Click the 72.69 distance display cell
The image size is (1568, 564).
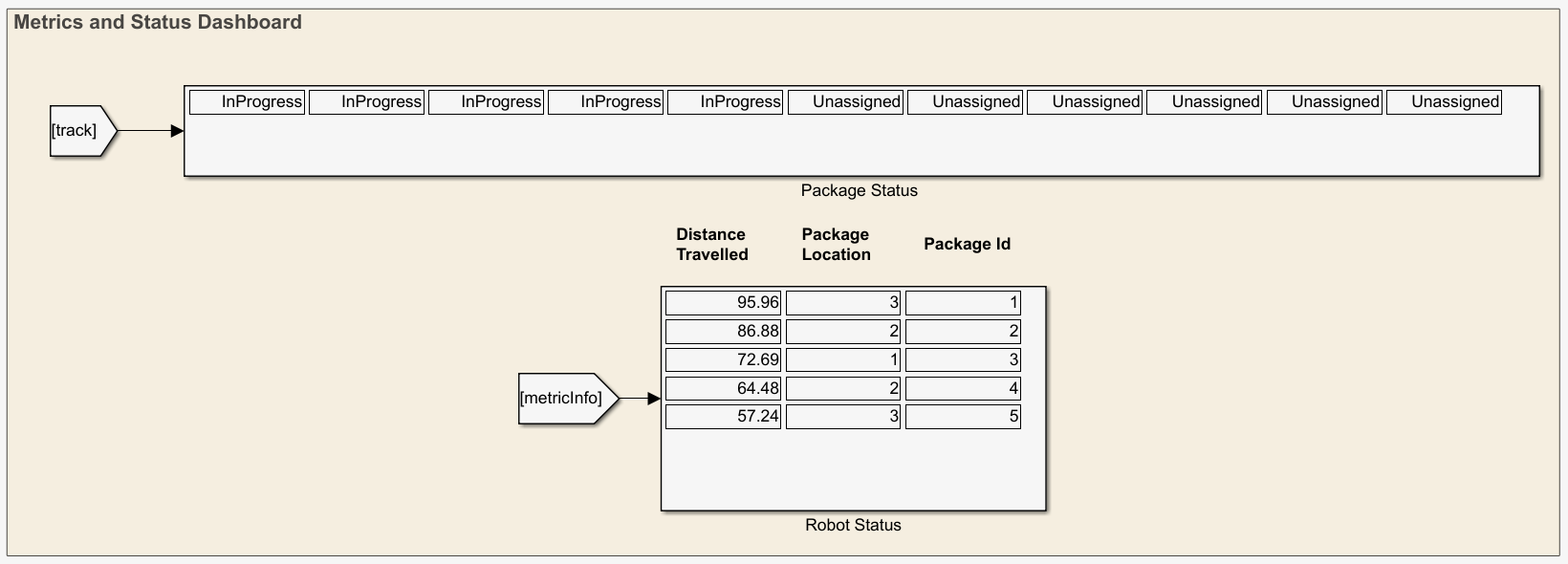[723, 360]
